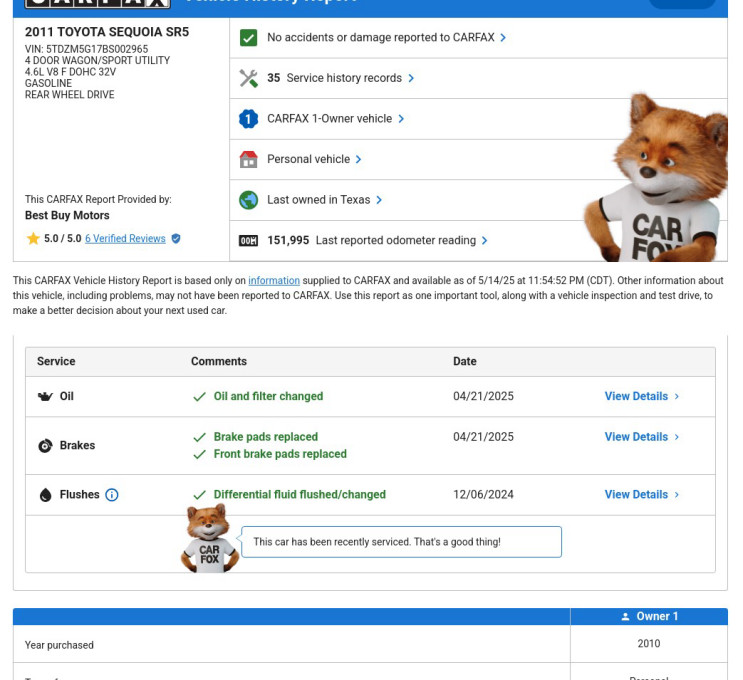This screenshot has width=743, height=680.
Task: Follow the 'information' hyperlink in disclaimer
Action: point(274,281)
